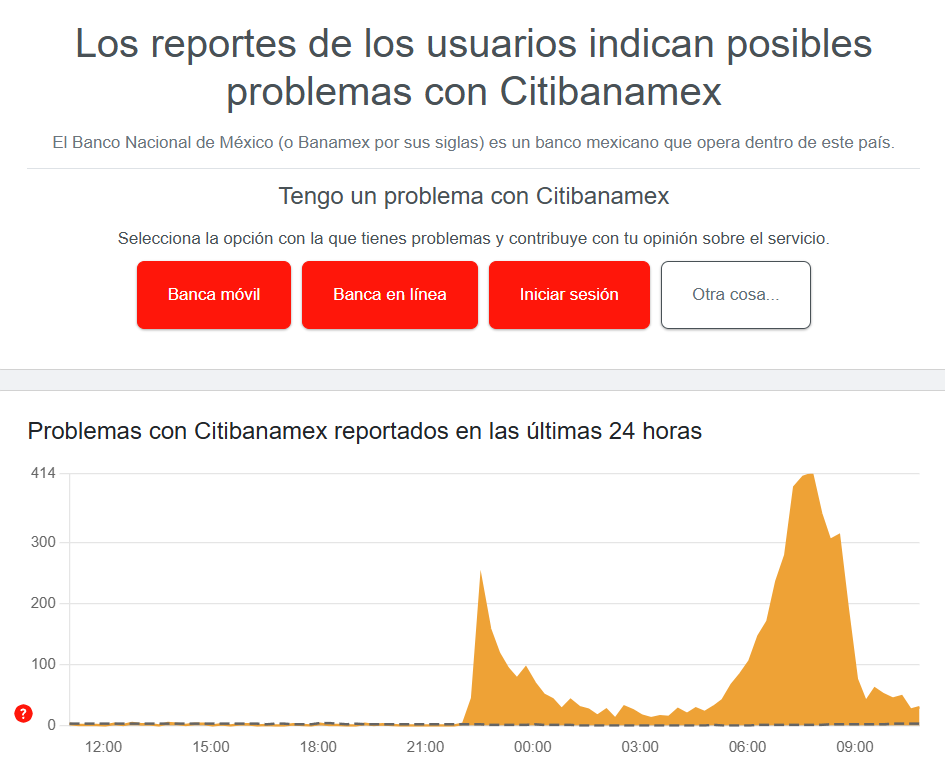This screenshot has width=945, height=763.
Task: Click the Banco Nacional de México description text
Action: (x=474, y=142)
